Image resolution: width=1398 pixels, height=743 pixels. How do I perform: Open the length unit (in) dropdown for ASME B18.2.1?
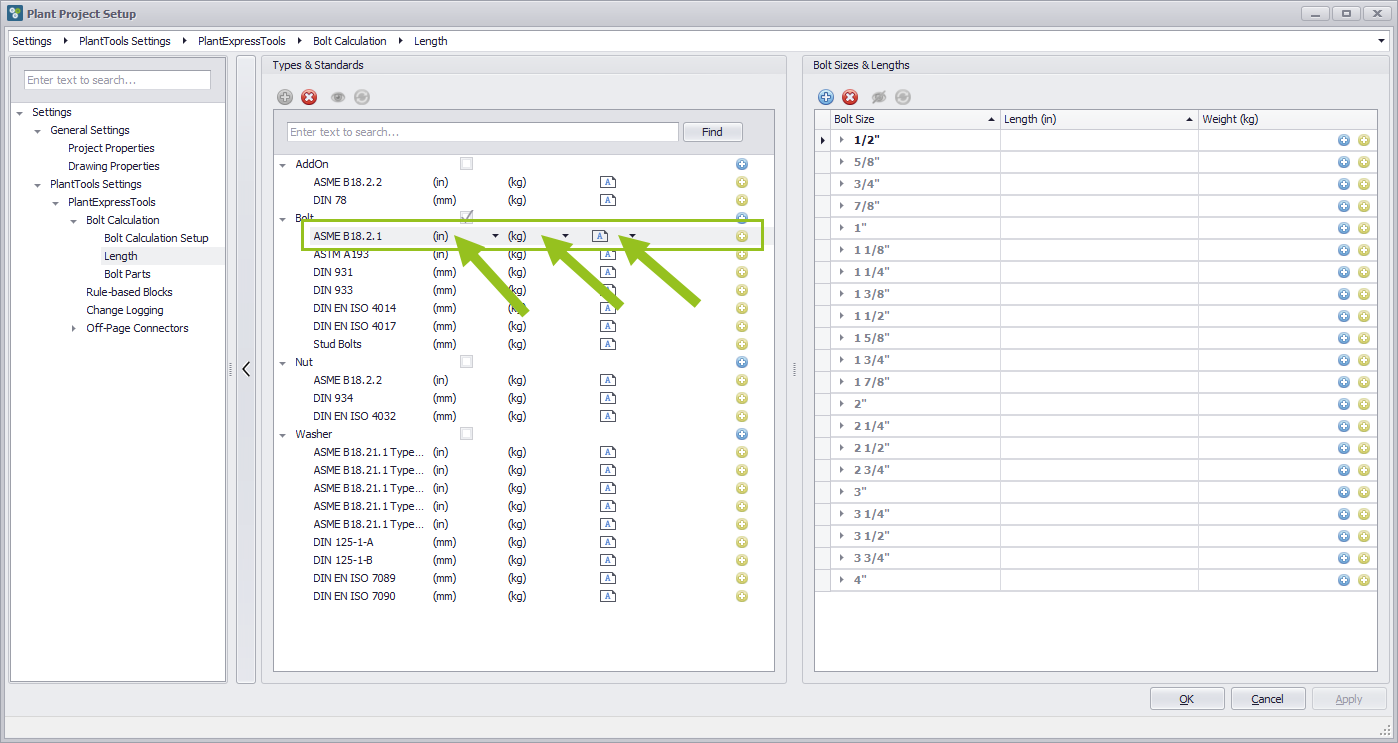(x=495, y=236)
